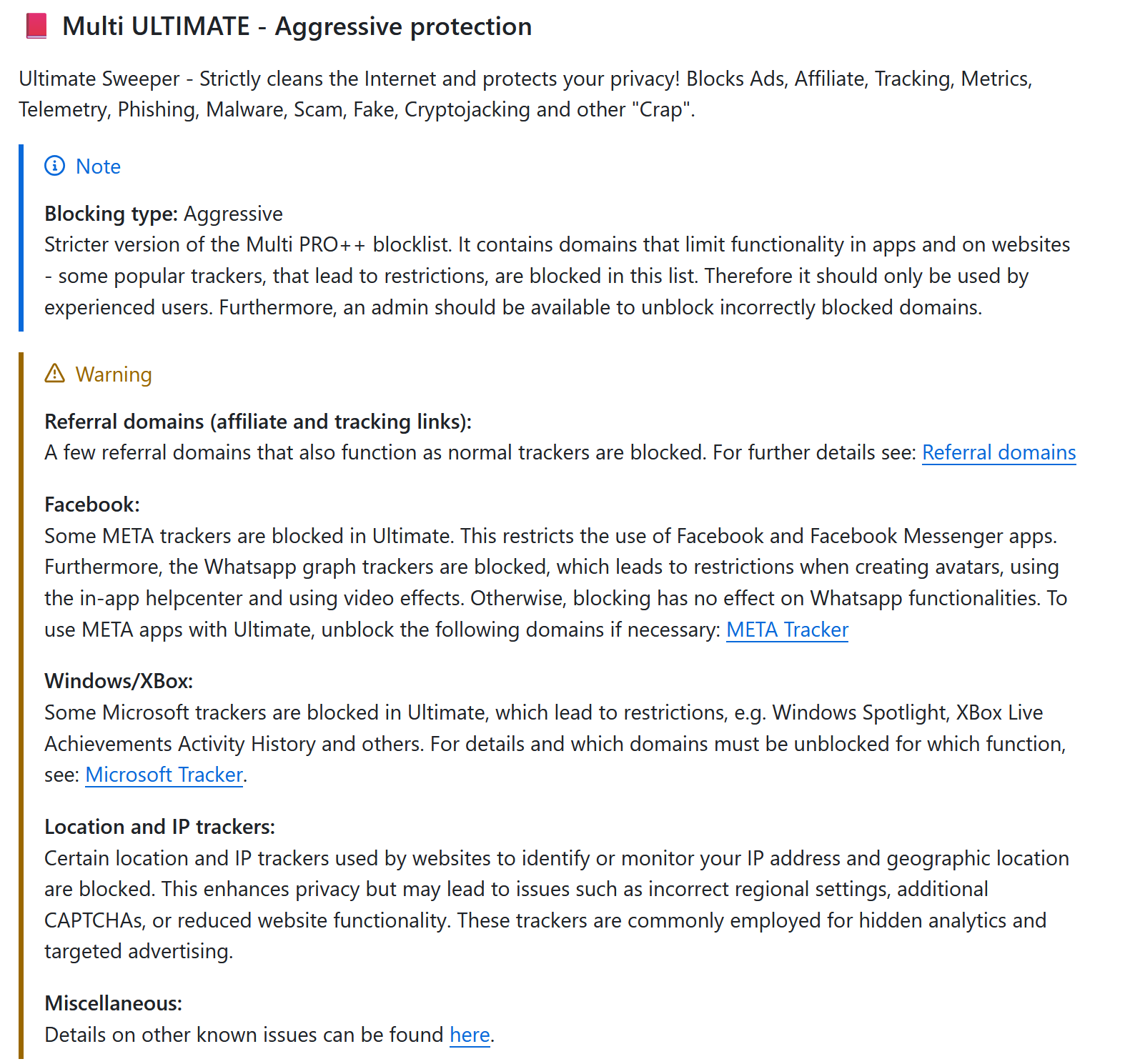Click the Facebook: bold heading

coord(92,504)
